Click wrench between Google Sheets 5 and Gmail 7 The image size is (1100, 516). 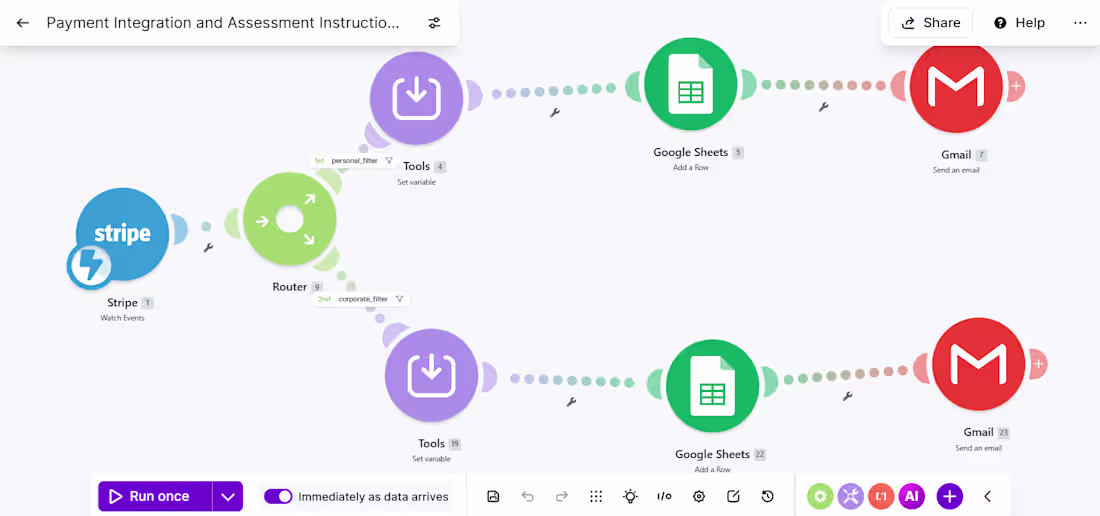click(824, 107)
